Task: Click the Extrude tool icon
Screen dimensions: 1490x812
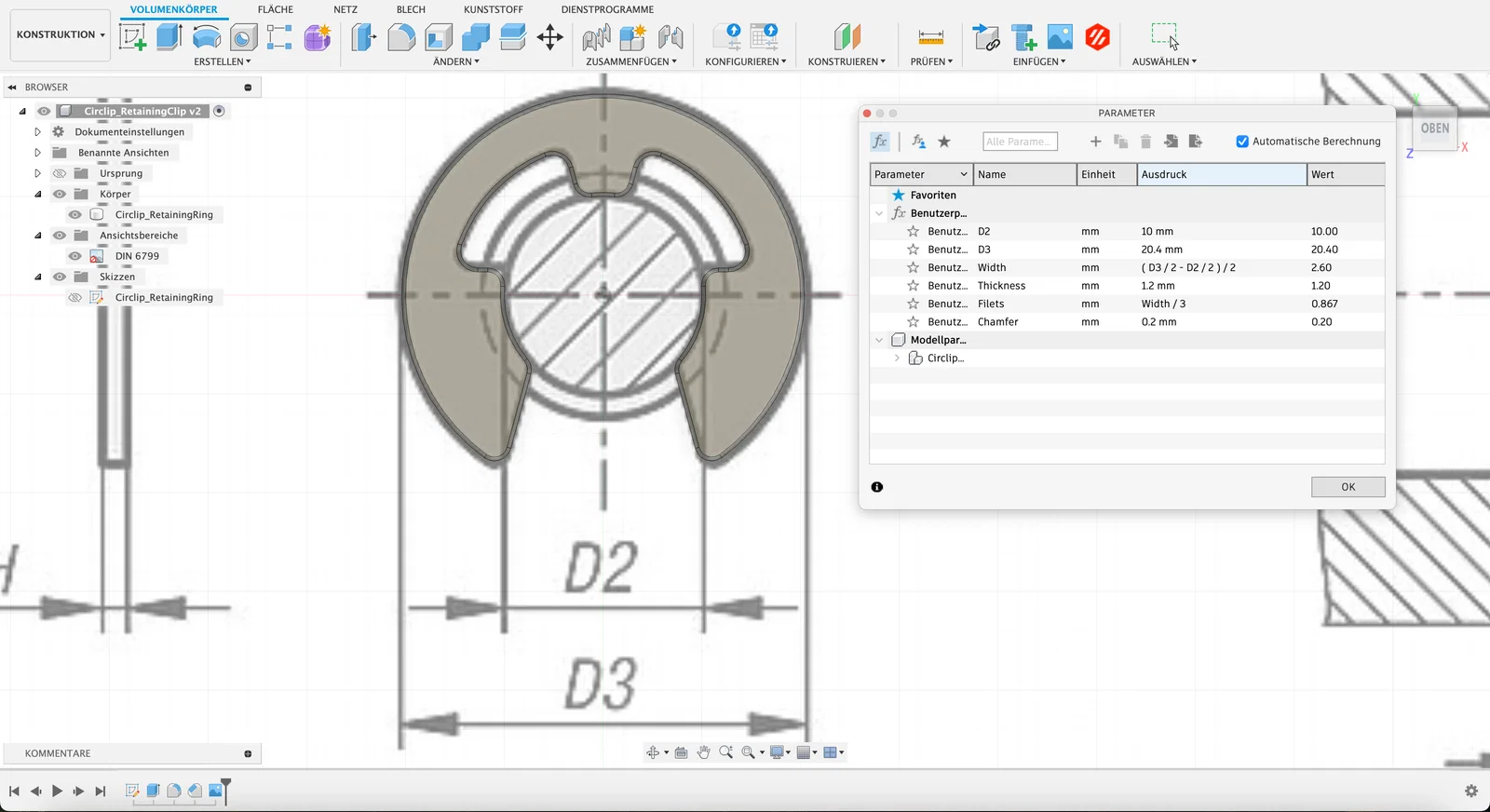Action: 169,37
